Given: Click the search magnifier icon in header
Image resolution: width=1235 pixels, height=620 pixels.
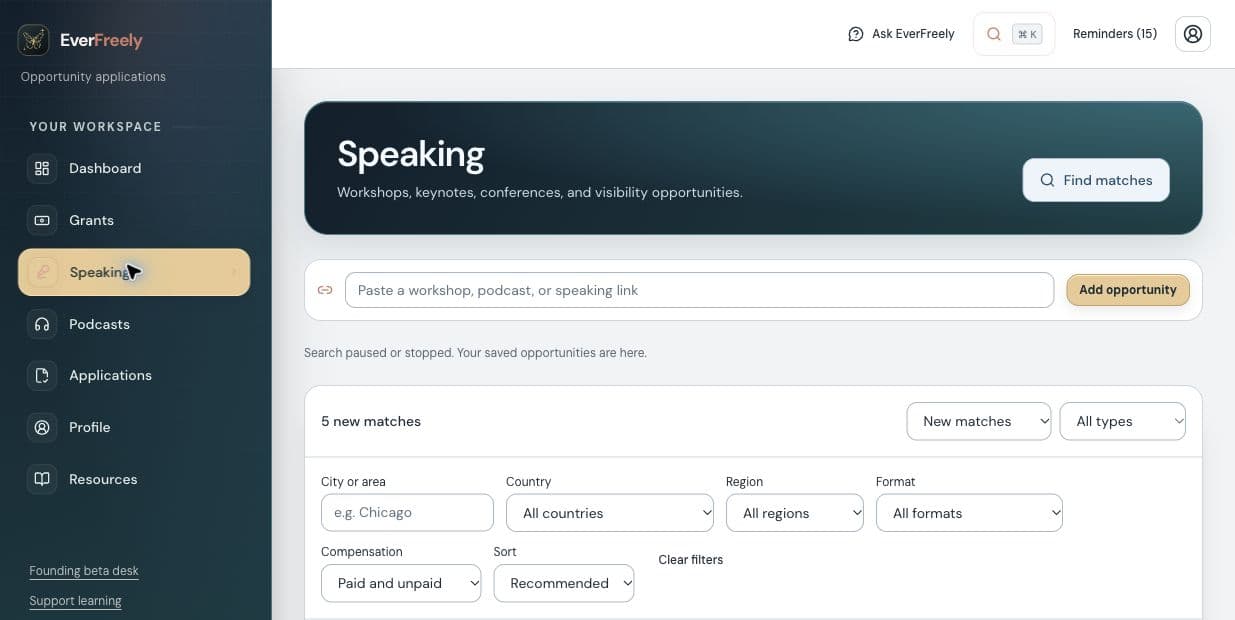Looking at the screenshot, I should coord(994,34).
